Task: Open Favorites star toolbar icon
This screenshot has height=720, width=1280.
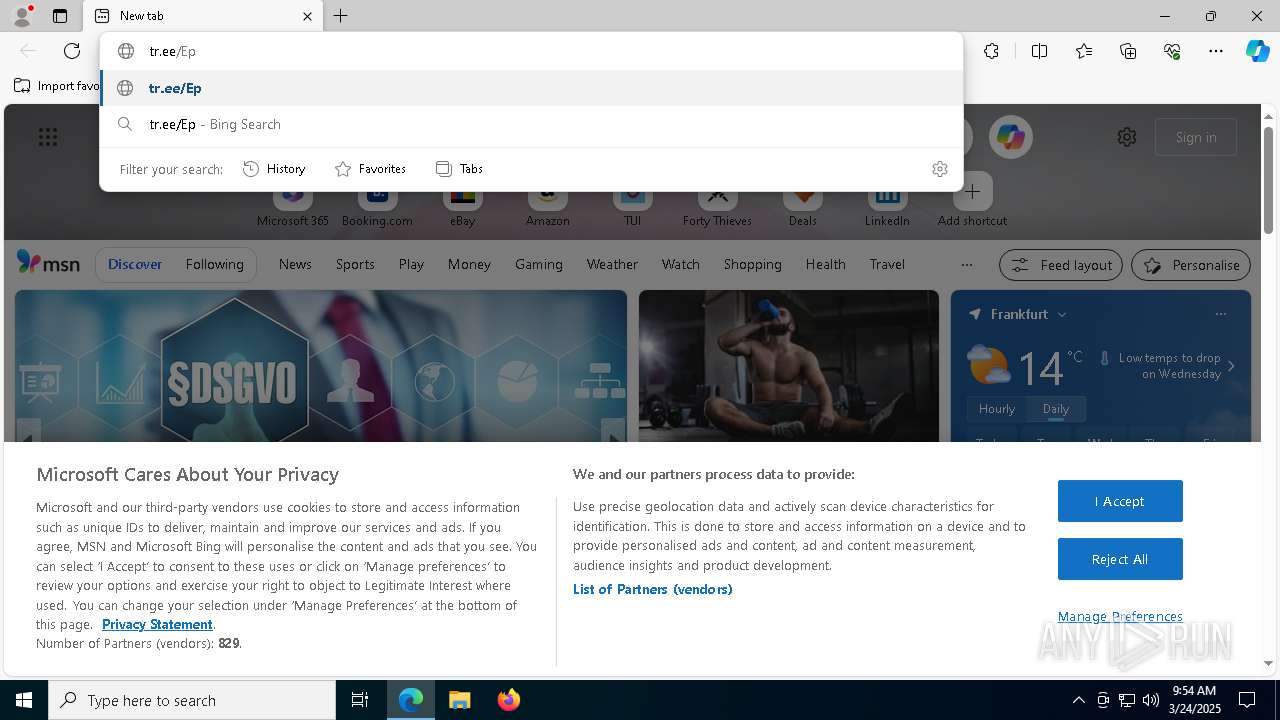Action: coord(1084,51)
